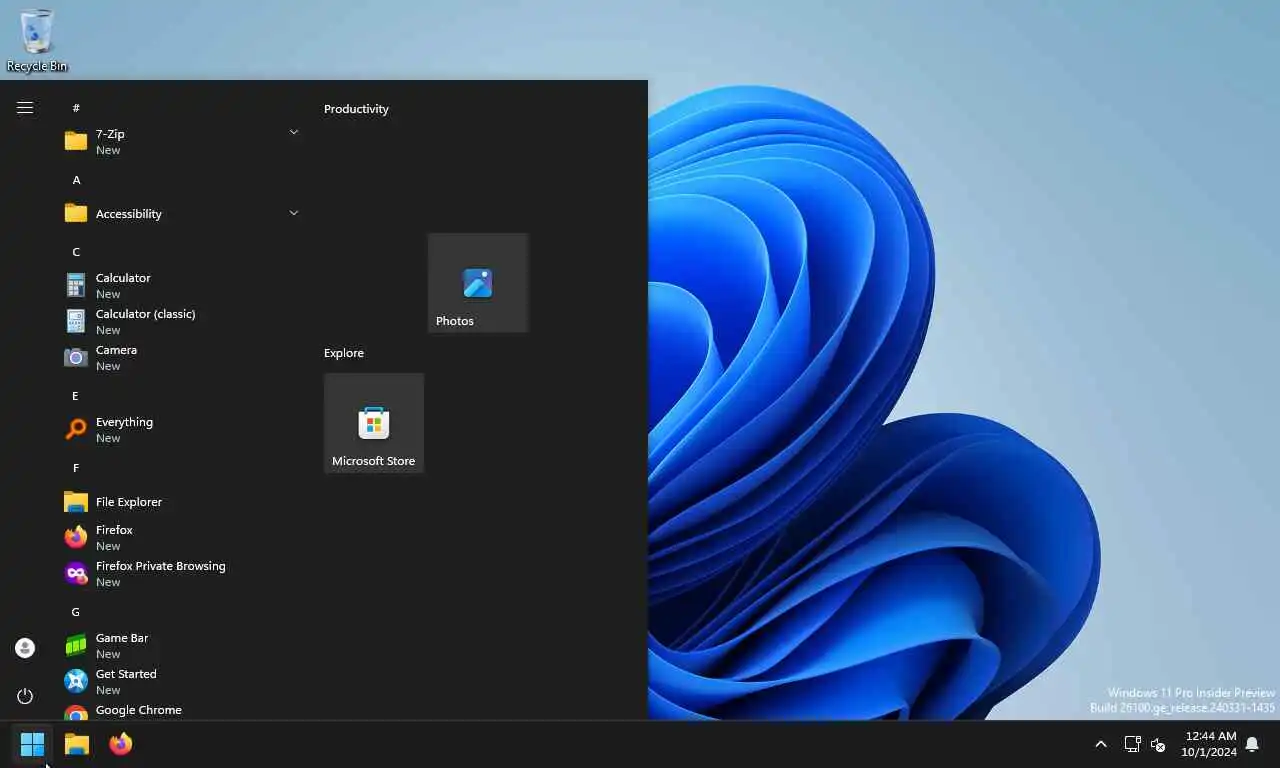Launch Firefox from the taskbar

[x=121, y=744]
